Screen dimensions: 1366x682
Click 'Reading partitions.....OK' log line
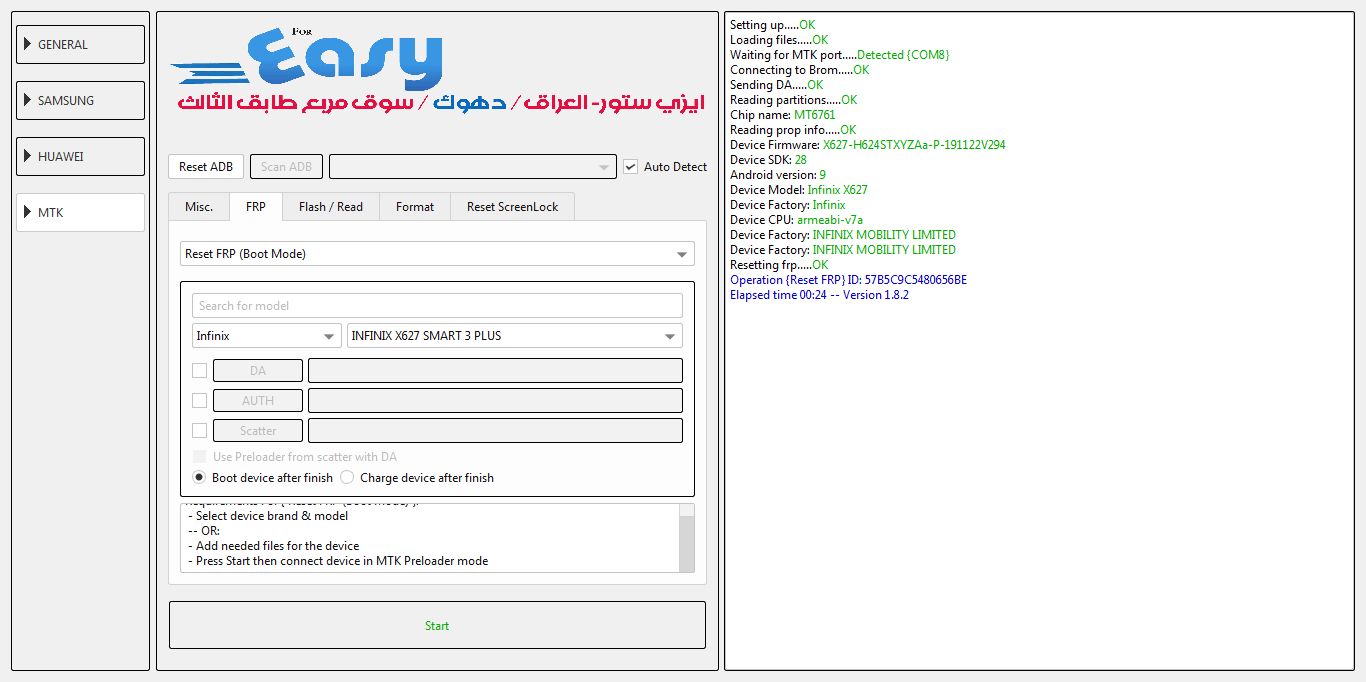[794, 100]
